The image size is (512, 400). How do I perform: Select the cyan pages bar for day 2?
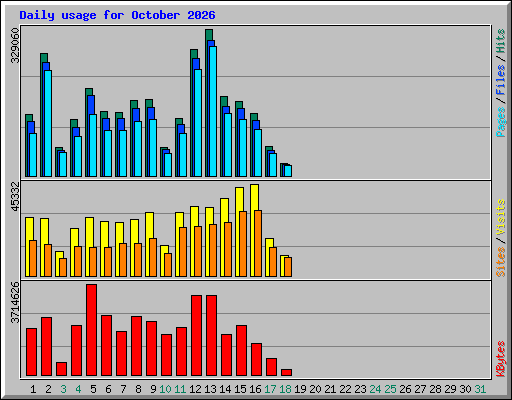click(x=48, y=123)
